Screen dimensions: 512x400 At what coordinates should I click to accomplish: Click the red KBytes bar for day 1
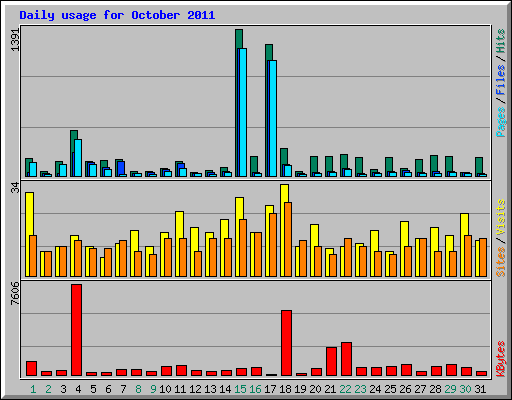[x=31, y=368]
